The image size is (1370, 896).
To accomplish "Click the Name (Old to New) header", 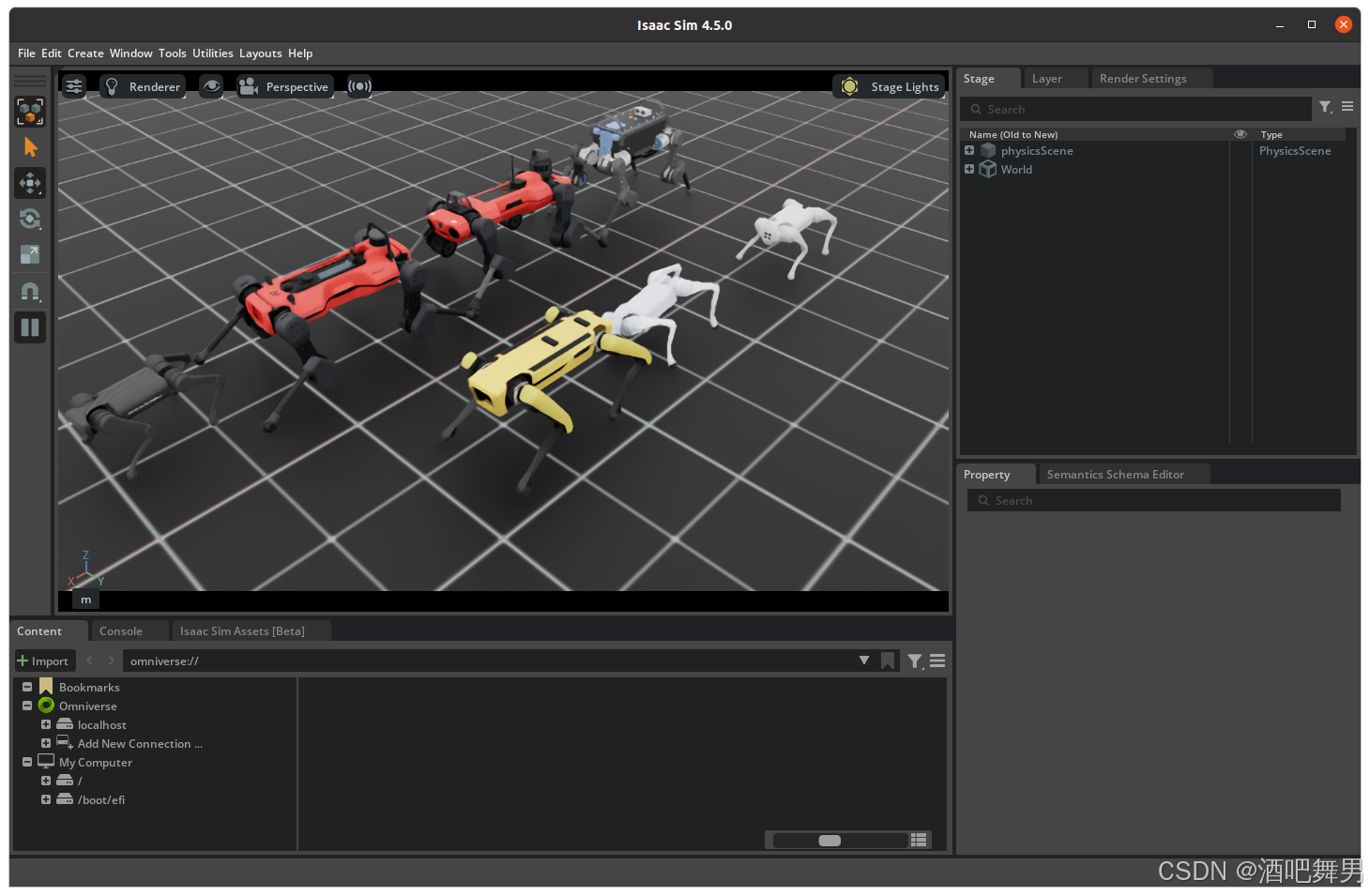I will pyautogui.click(x=1013, y=134).
